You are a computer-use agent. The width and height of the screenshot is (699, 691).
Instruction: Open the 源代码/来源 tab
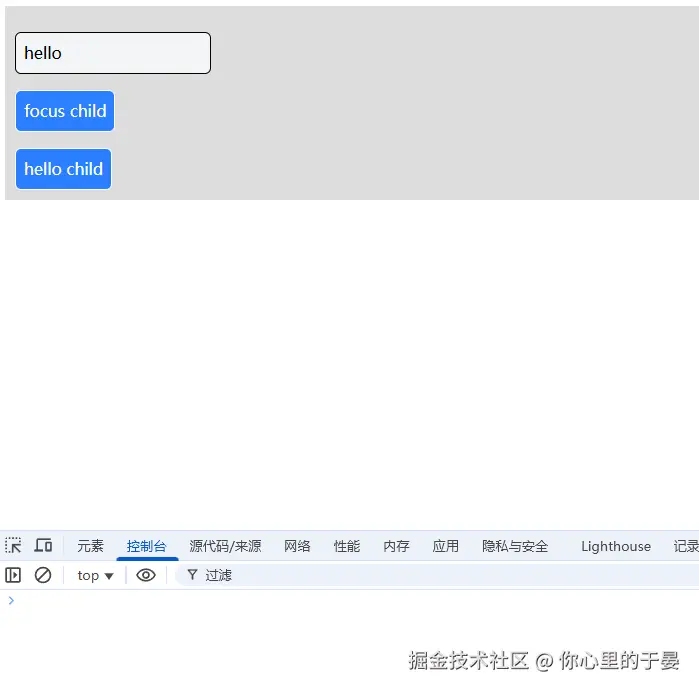(x=225, y=546)
